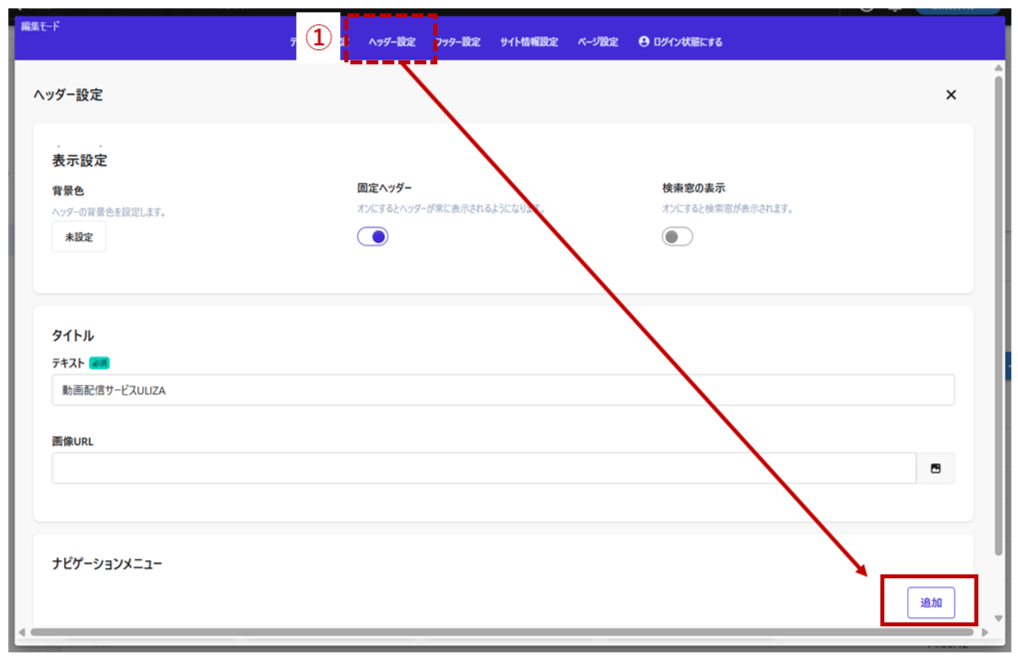Click the user account icon beside ログイン状態にする
Viewport: 1018px width, 660px height.
pos(644,42)
